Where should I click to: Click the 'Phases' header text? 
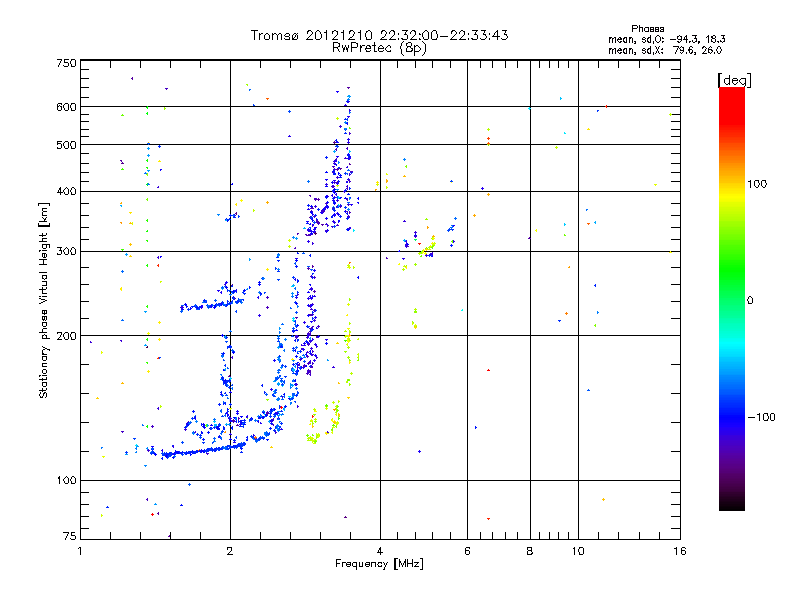click(x=647, y=29)
